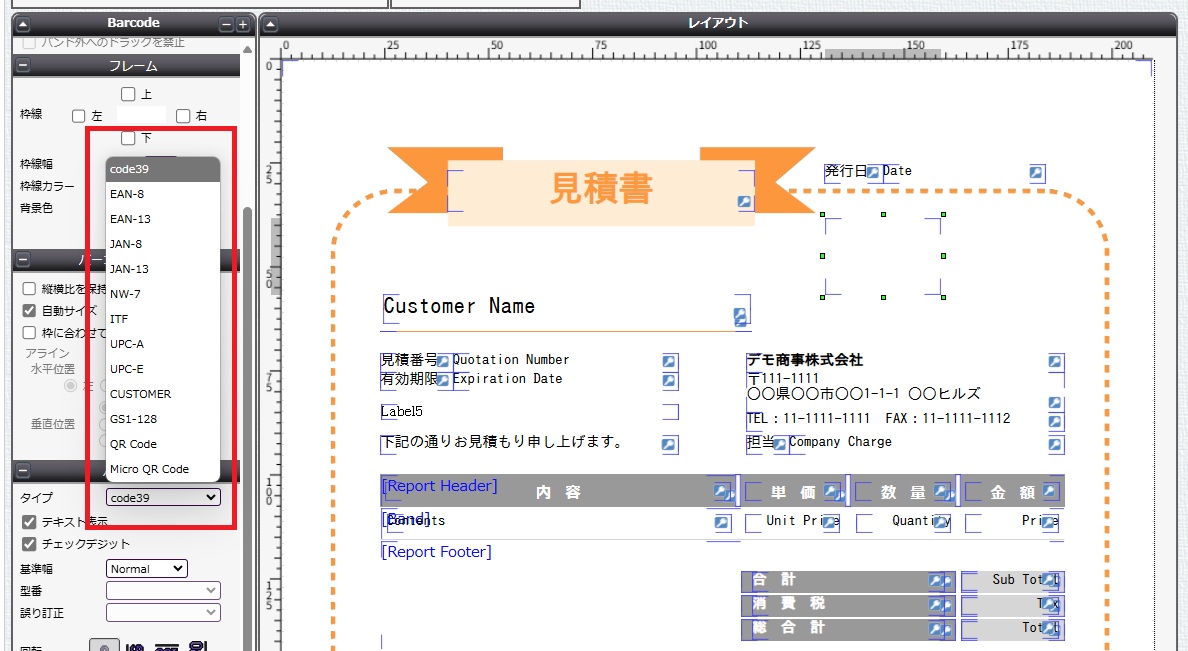Click the plus icon in Barcode panel header
Viewport: 1188px width, 651px height.
pos(243,23)
